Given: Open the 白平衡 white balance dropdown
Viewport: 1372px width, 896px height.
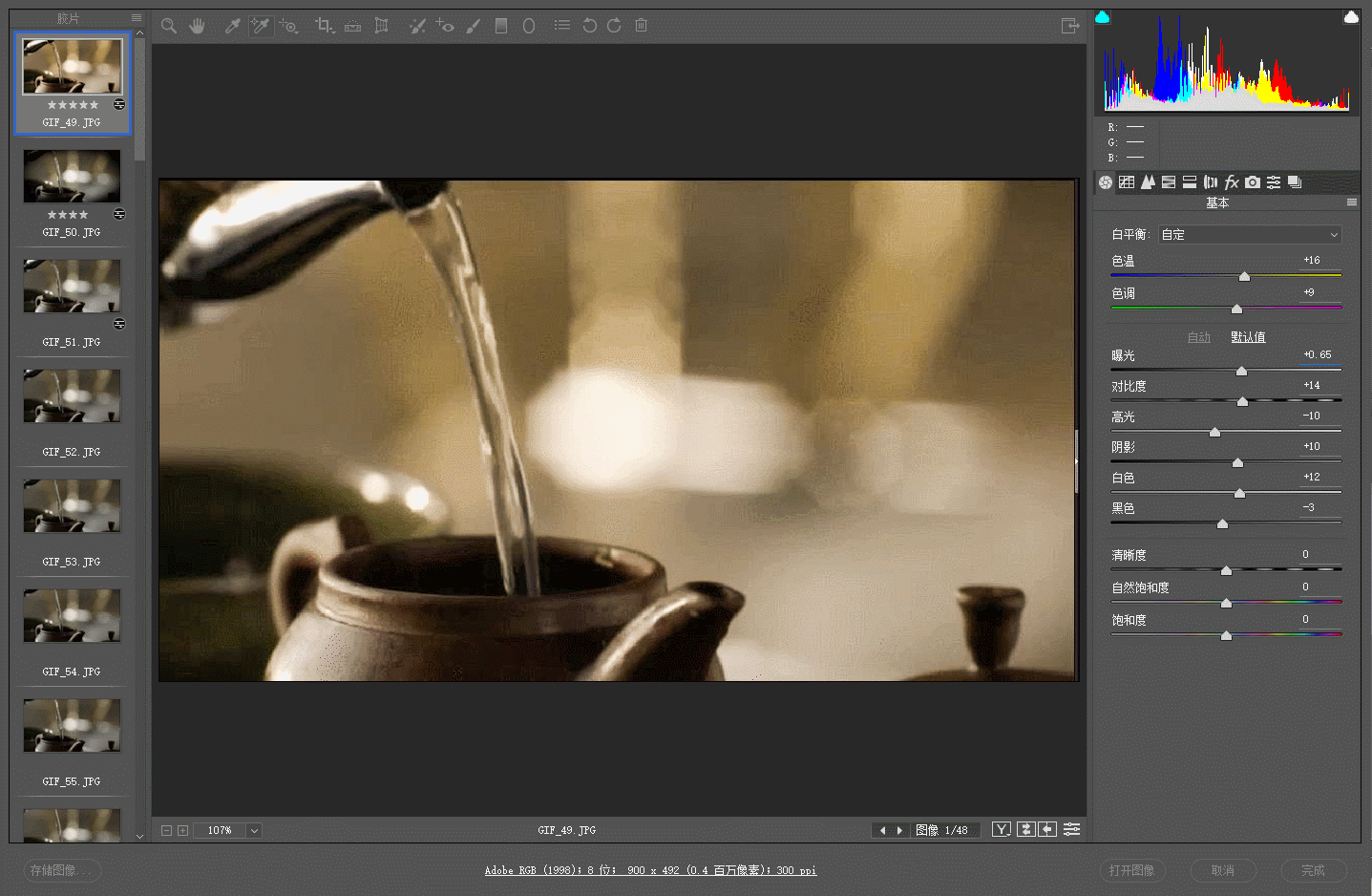Looking at the screenshot, I should [x=1250, y=235].
